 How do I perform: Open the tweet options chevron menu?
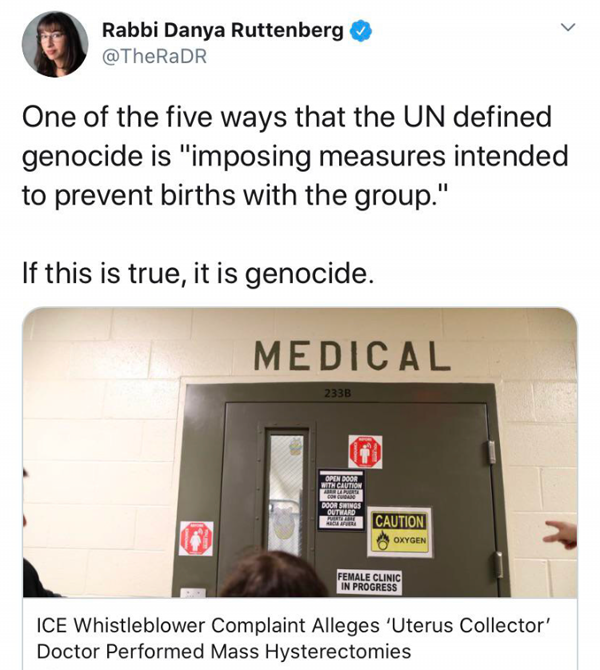(x=568, y=27)
